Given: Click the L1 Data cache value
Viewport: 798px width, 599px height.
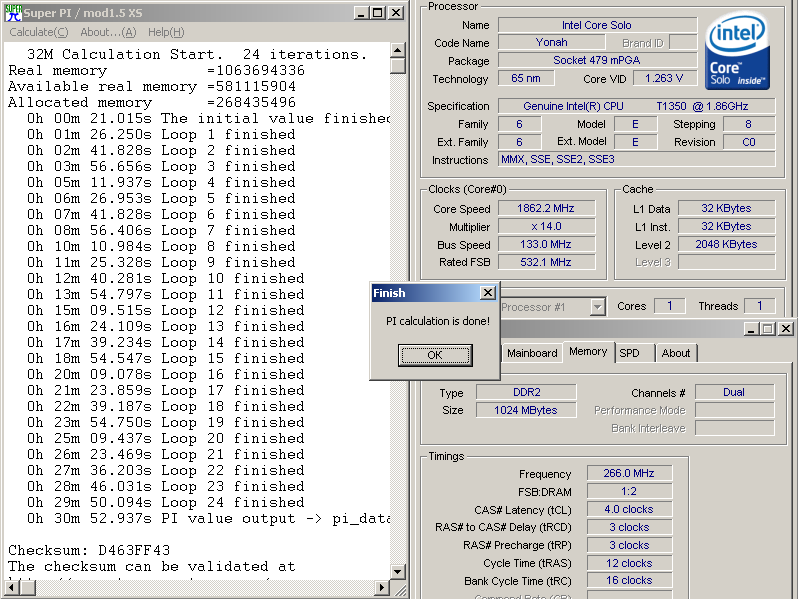Looking at the screenshot, I should (726, 208).
